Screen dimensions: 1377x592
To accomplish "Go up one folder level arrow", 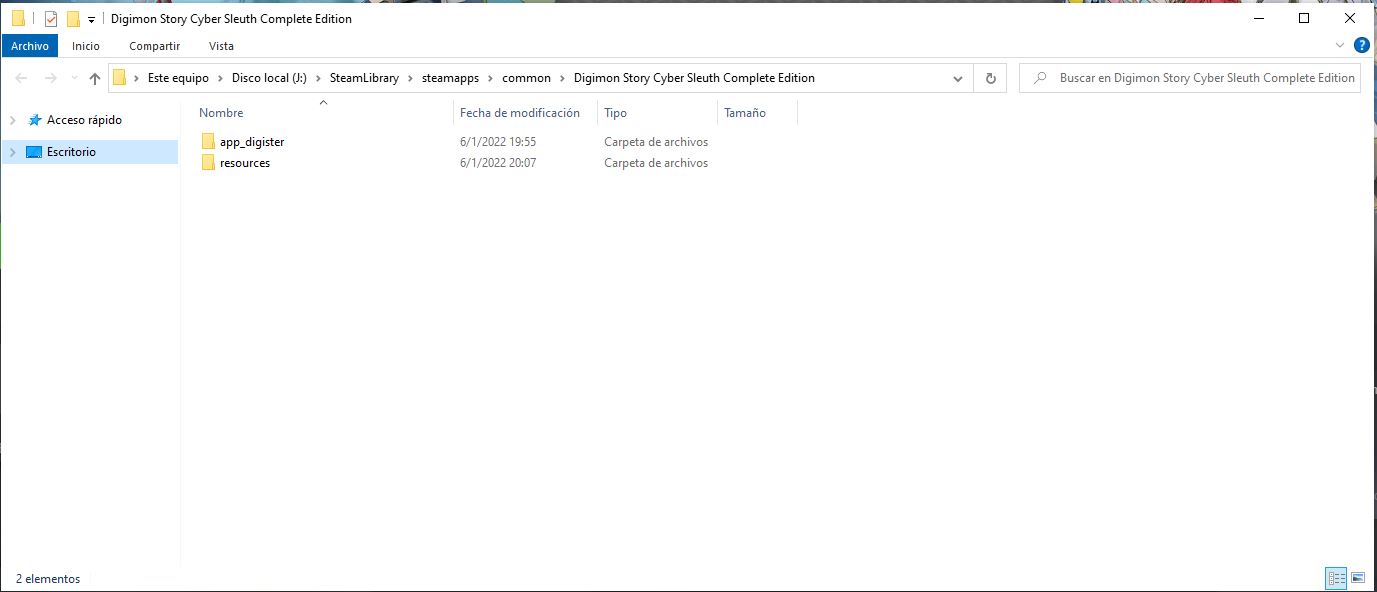I will [95, 78].
